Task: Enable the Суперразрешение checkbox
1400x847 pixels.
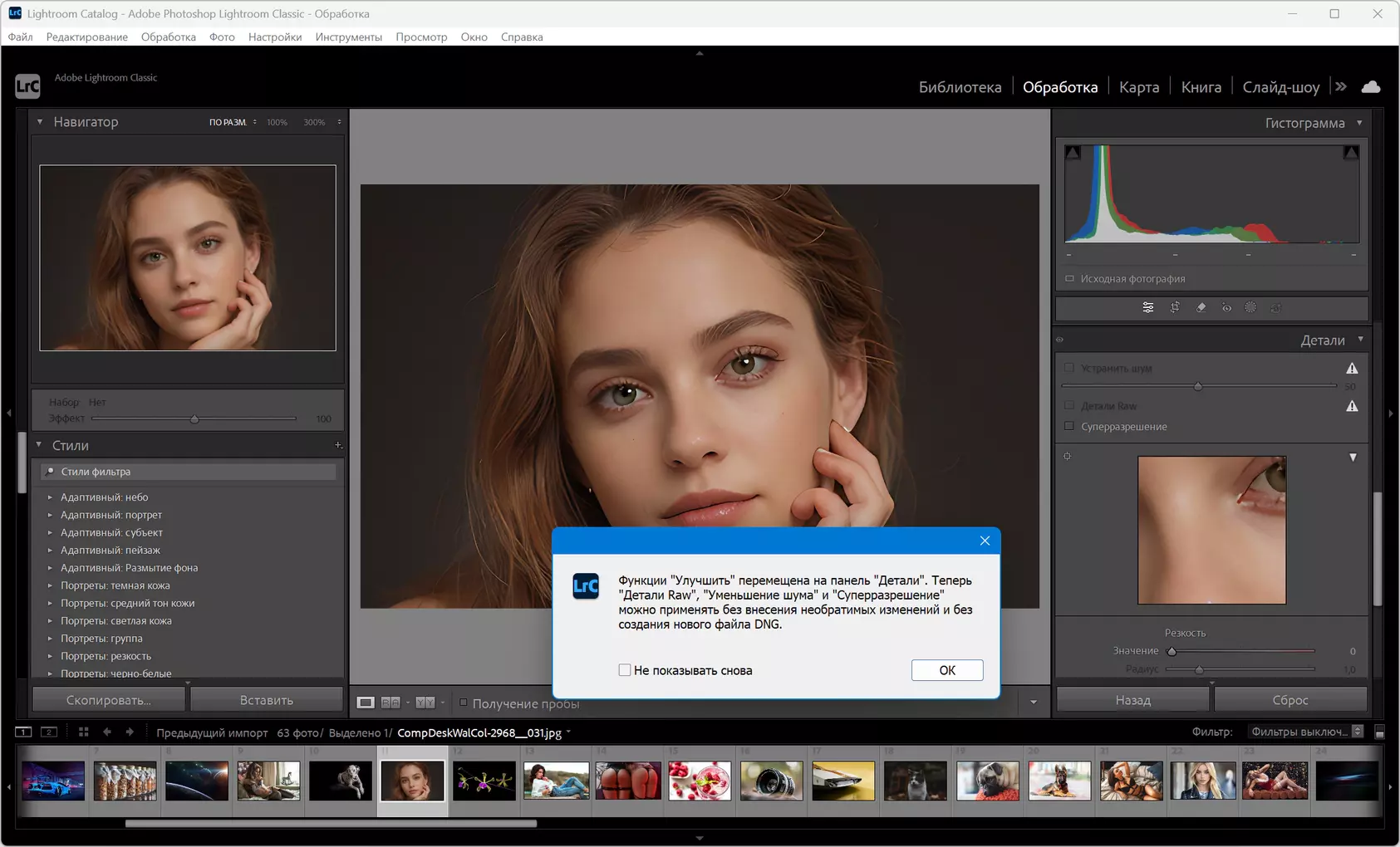Action: pos(1069,426)
